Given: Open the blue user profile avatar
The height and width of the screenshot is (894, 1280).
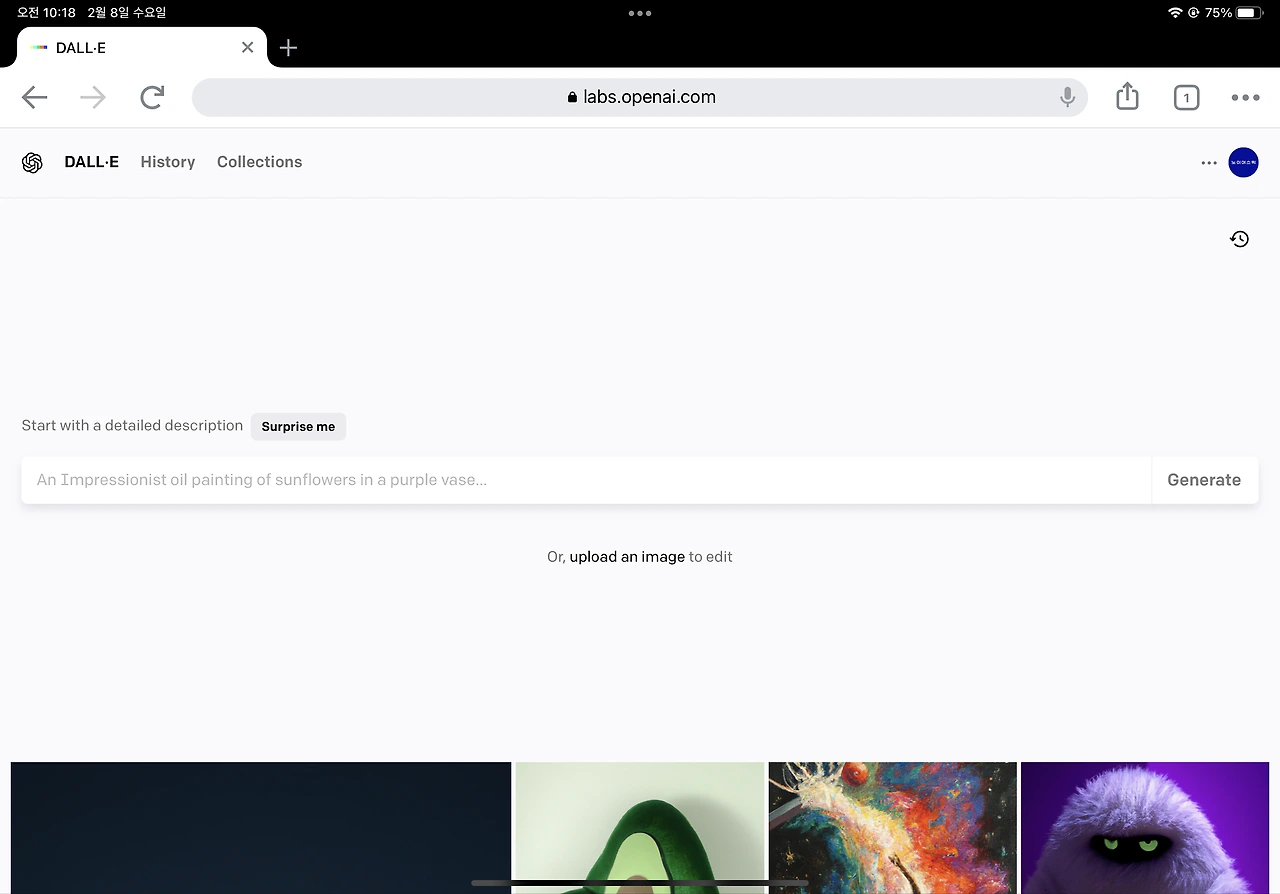Looking at the screenshot, I should click(1243, 162).
